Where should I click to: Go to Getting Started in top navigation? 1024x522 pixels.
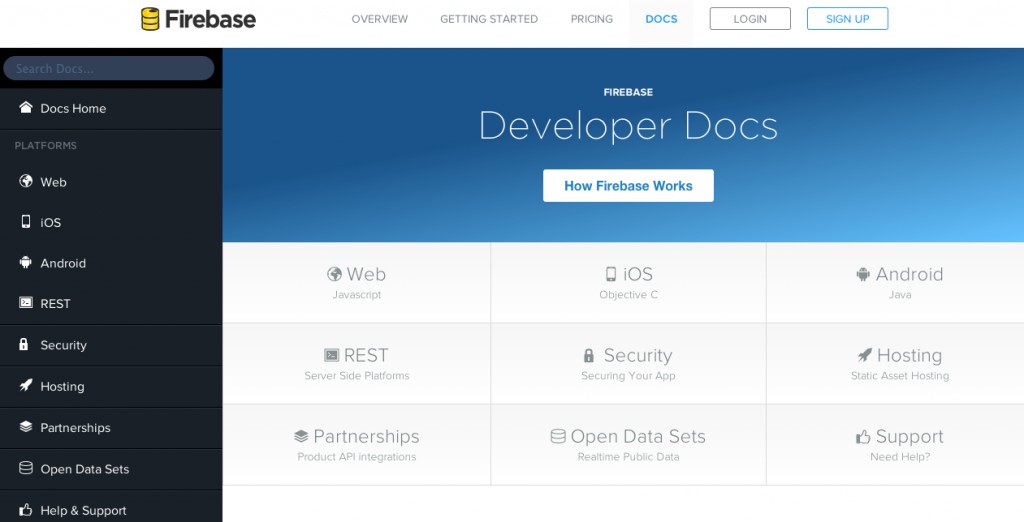489,19
